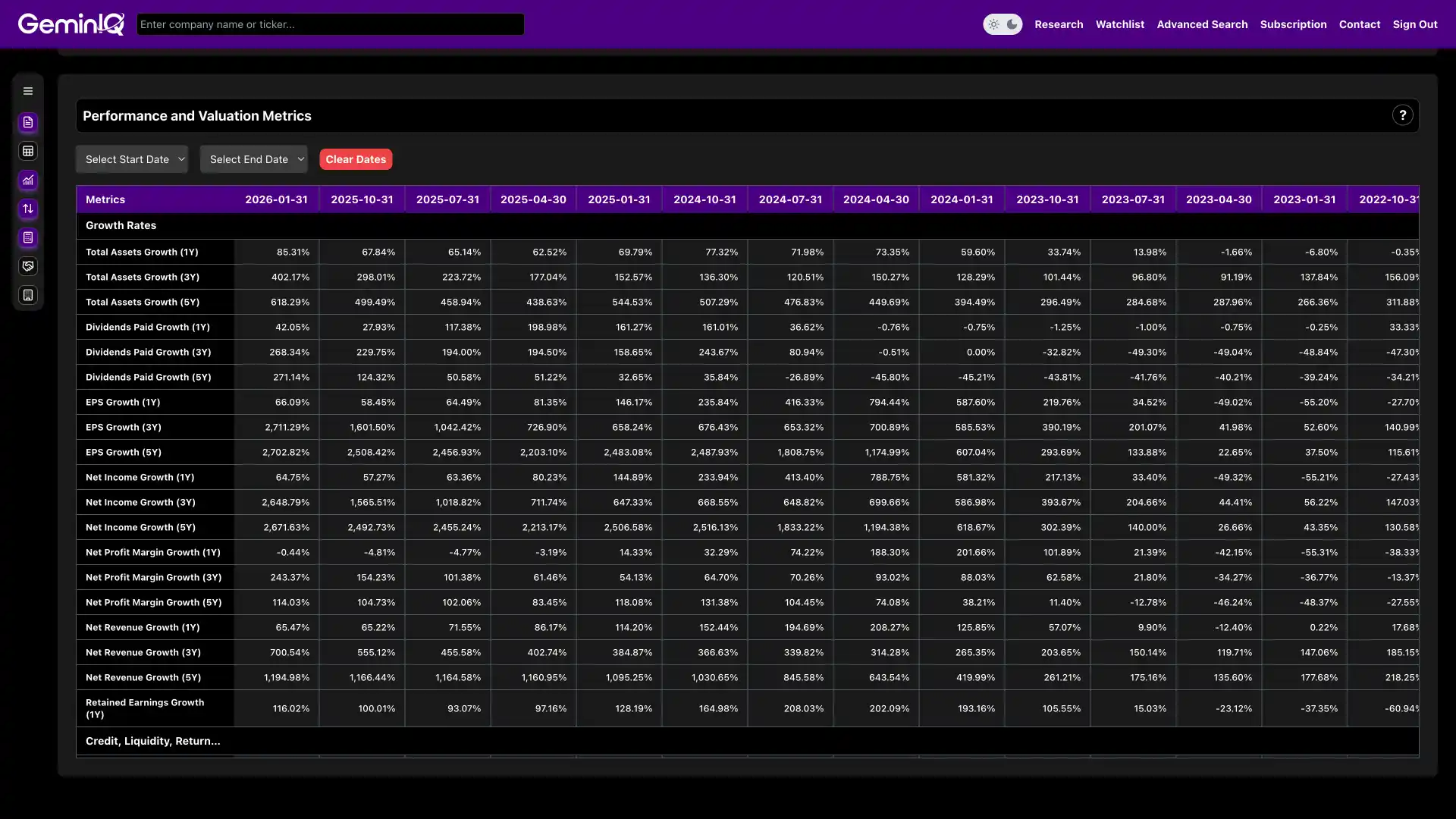Open the company building icon in sidebar

point(28,295)
